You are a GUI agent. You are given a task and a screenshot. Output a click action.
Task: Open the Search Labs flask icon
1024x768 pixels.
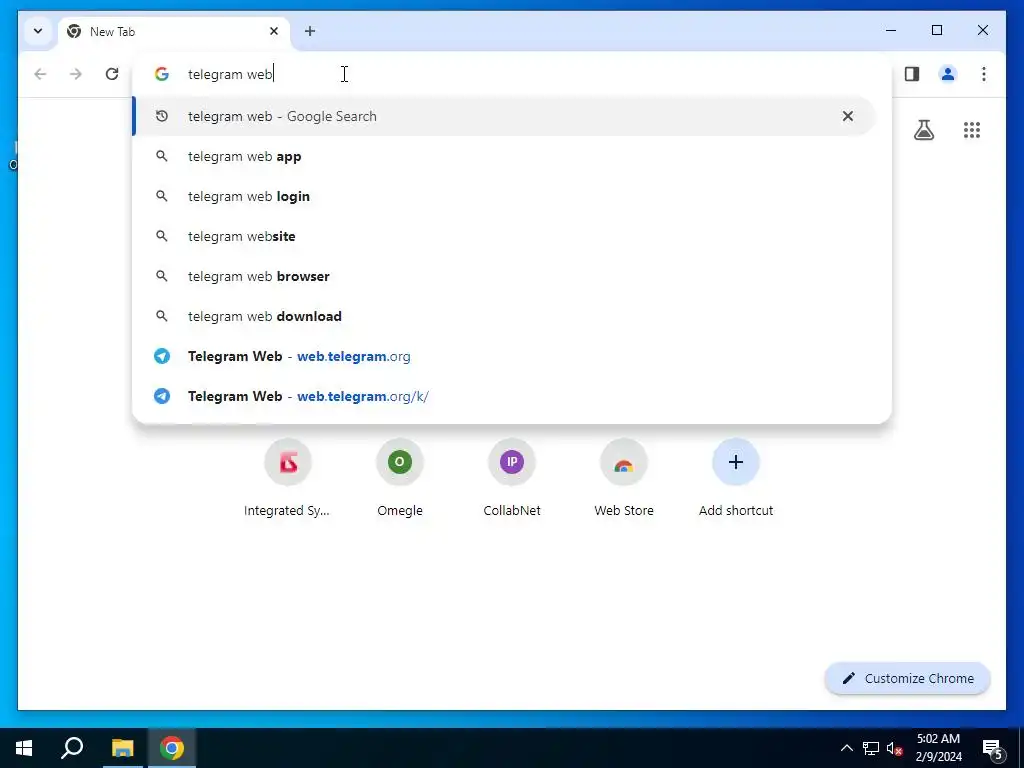coord(923,130)
